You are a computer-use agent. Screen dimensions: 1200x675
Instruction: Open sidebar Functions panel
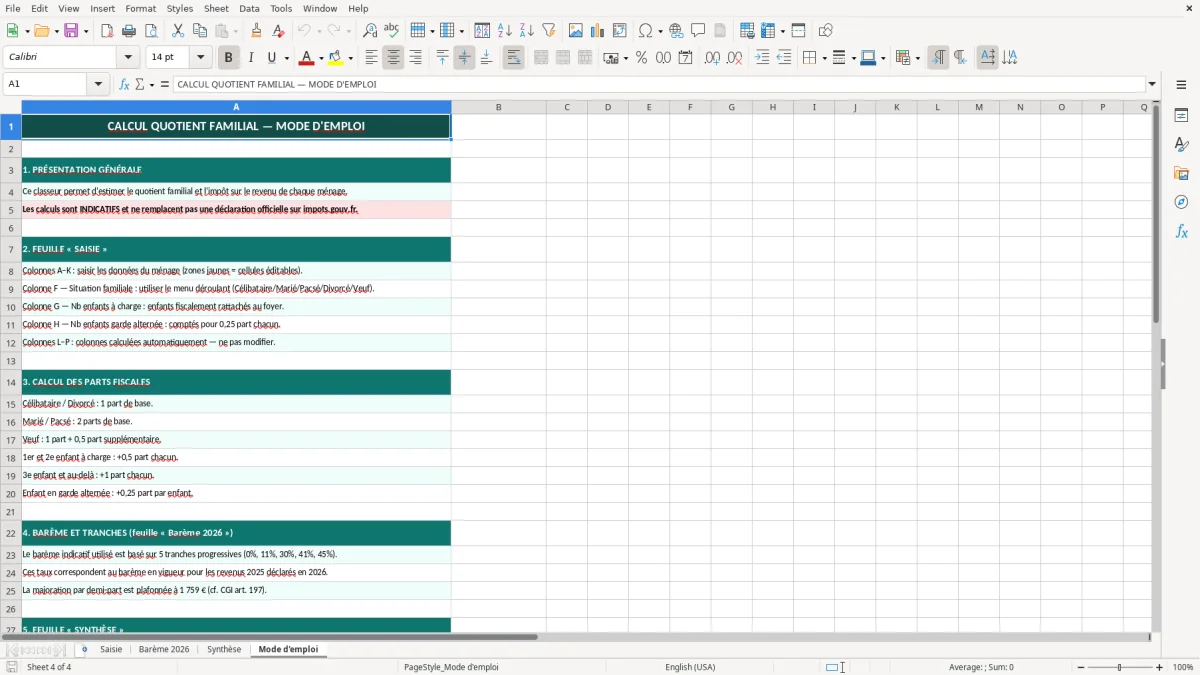tap(1181, 231)
